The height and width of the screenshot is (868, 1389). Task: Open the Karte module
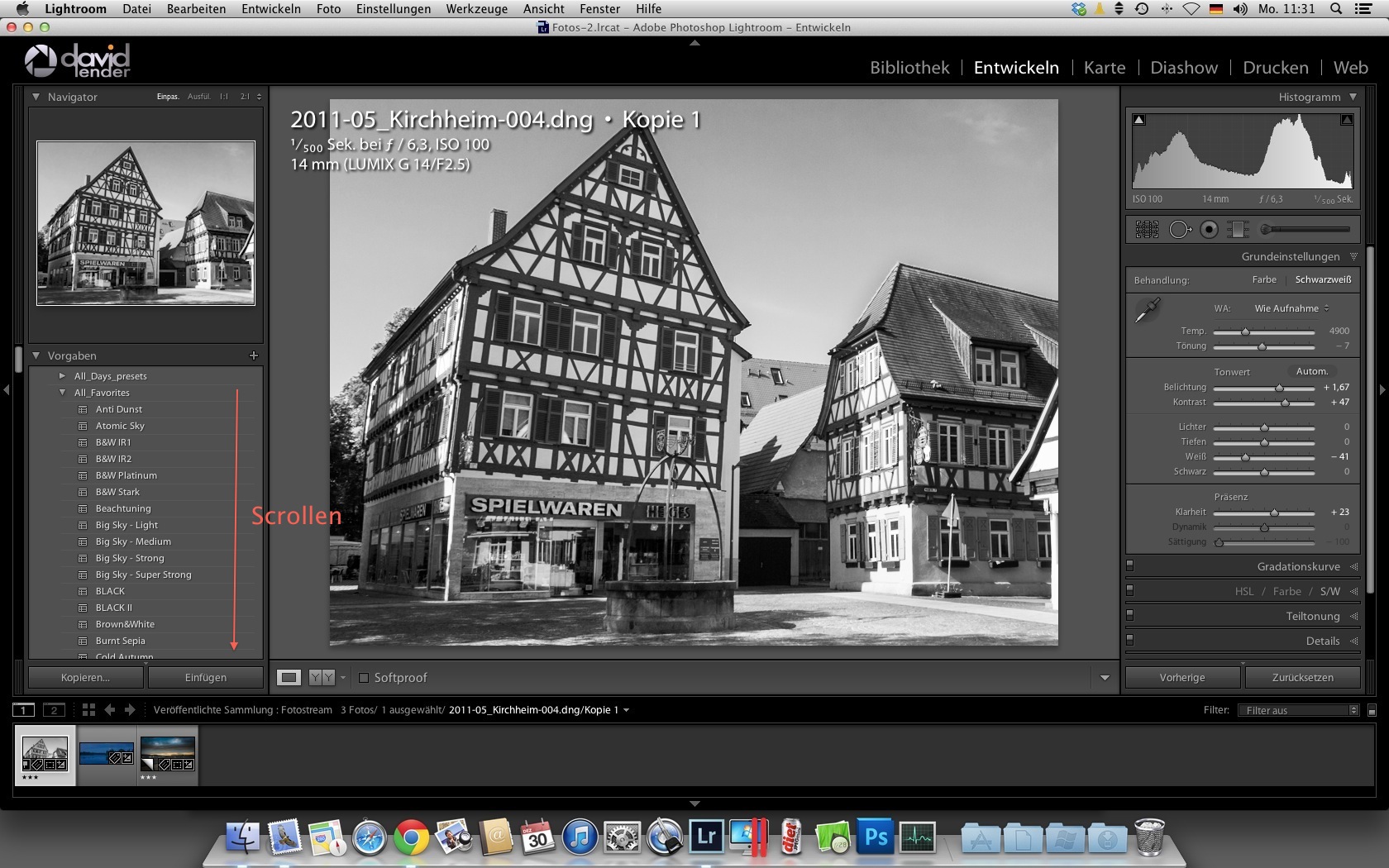(x=1105, y=68)
